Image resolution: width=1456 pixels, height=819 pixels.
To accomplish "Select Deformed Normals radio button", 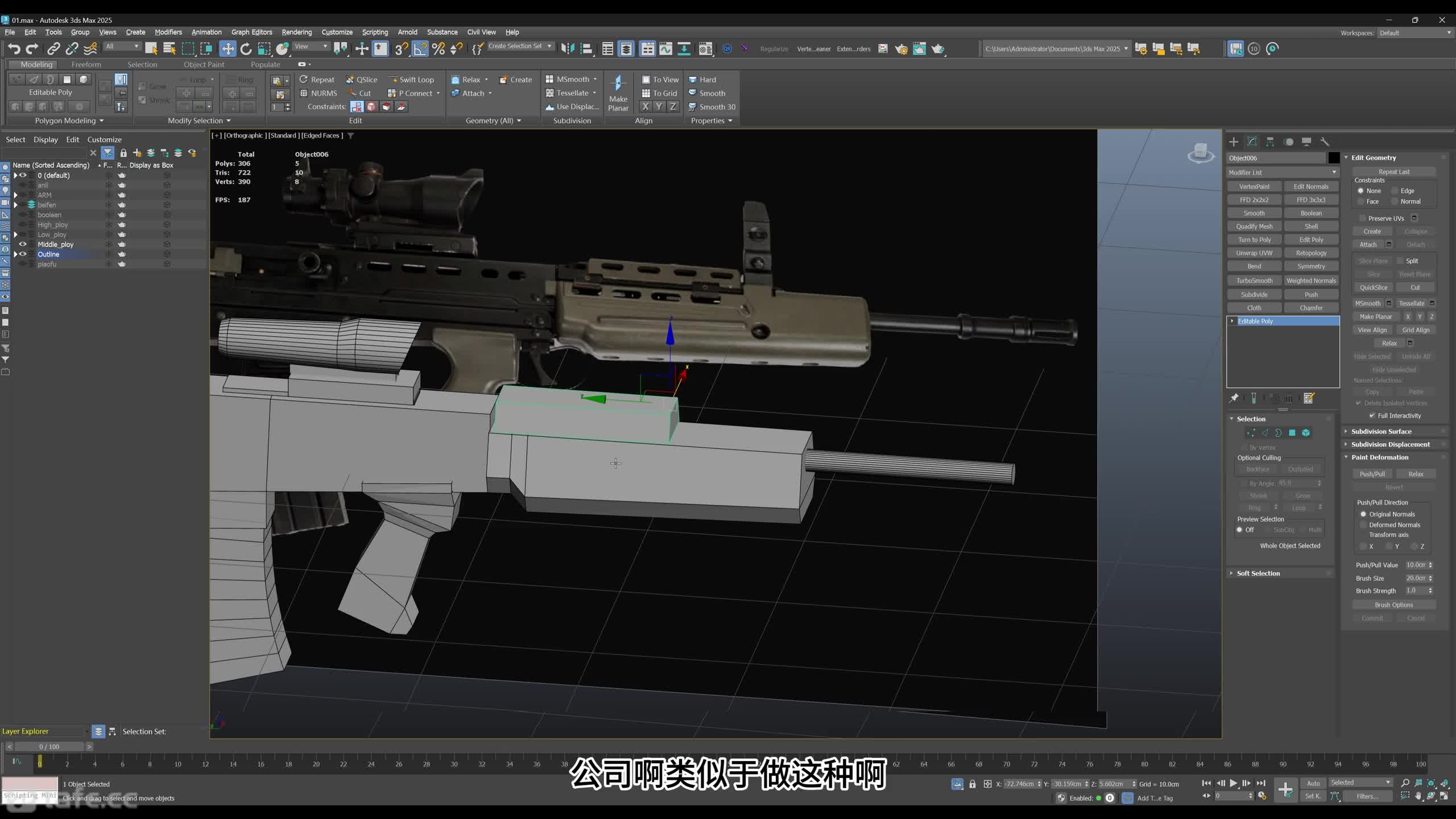I will tap(1363, 525).
